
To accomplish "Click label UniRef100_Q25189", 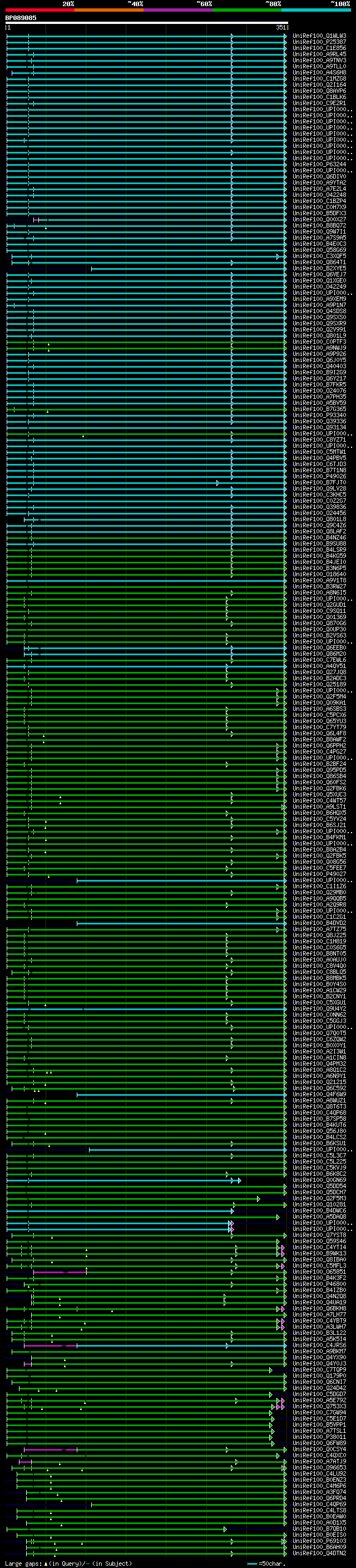I will click(x=319, y=684).
